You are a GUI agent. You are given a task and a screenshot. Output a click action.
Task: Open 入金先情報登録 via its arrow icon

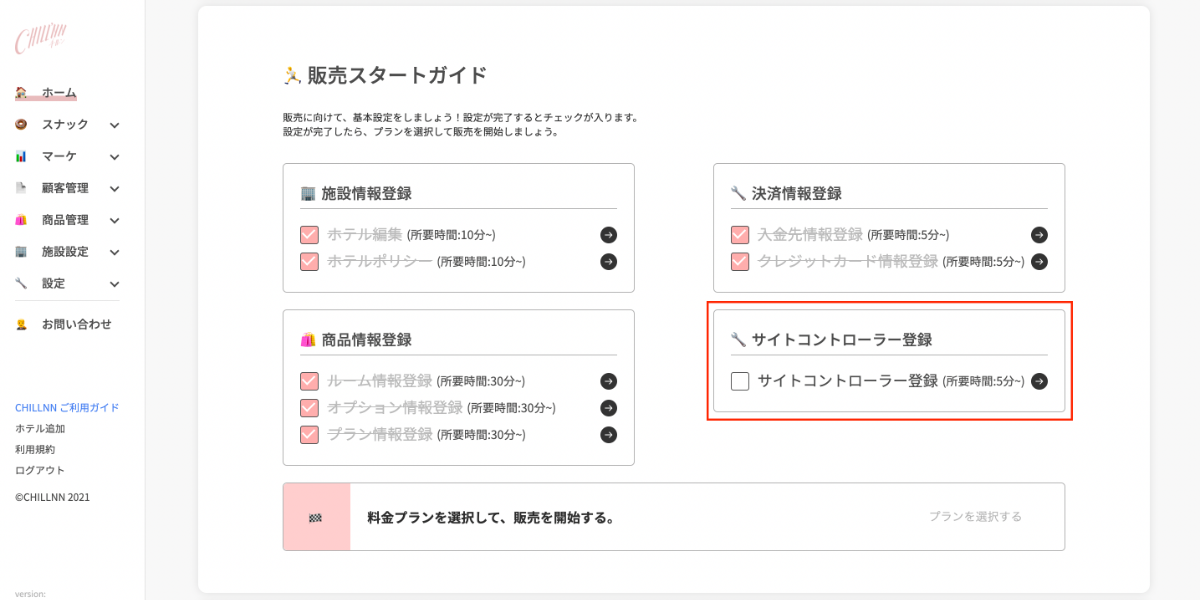pos(1039,235)
